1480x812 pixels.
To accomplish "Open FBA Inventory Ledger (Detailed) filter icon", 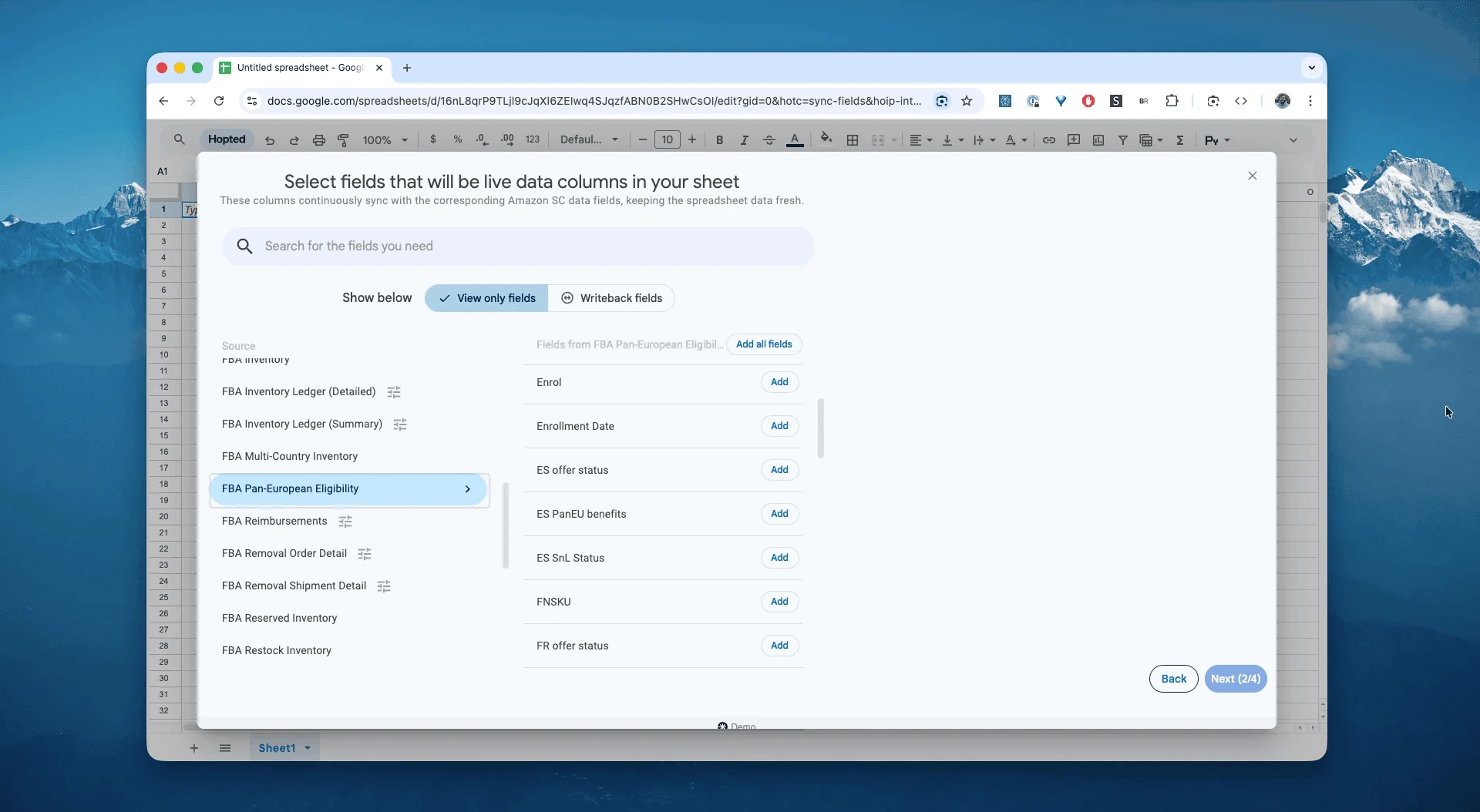I will pyautogui.click(x=394, y=392).
